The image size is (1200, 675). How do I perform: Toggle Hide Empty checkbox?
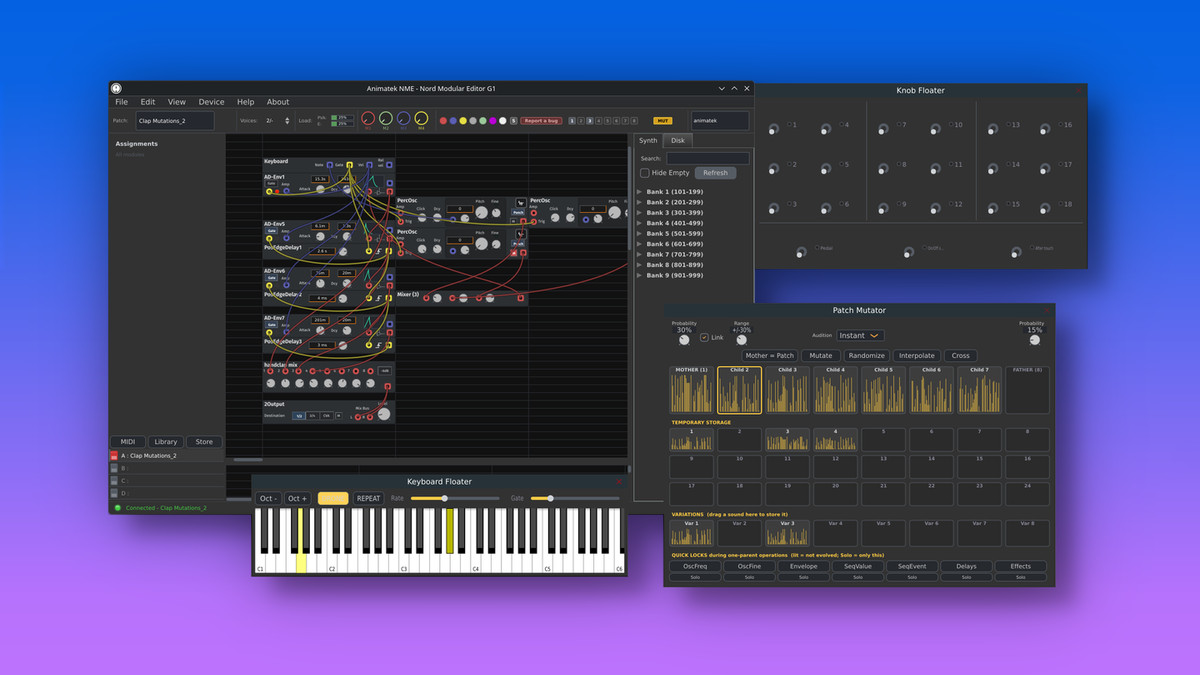click(645, 173)
